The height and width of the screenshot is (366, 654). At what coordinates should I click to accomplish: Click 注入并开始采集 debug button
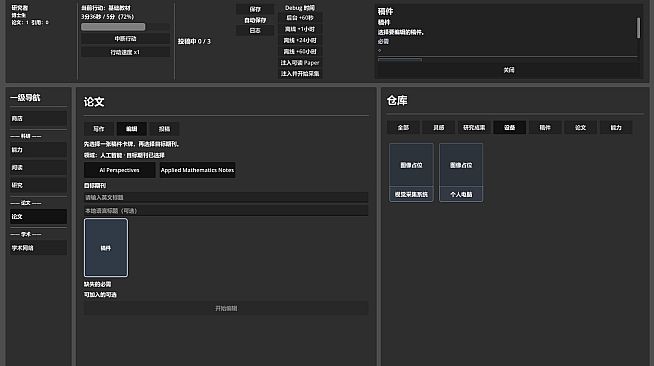point(300,74)
